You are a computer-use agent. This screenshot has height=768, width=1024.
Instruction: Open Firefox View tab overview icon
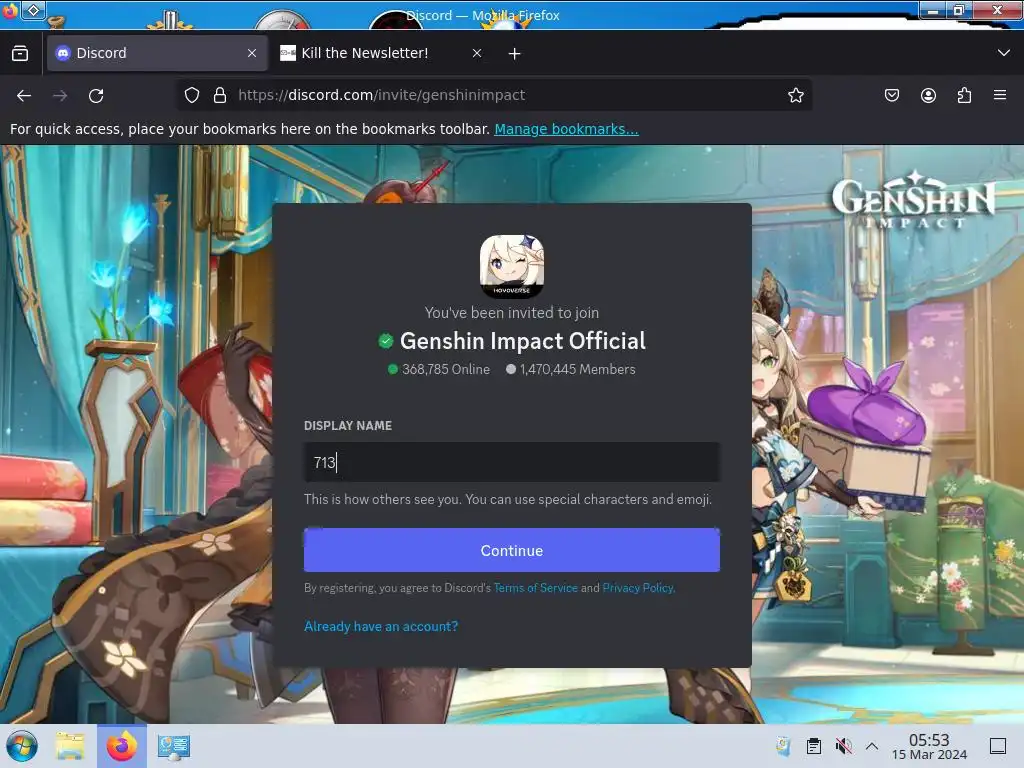[x=20, y=53]
